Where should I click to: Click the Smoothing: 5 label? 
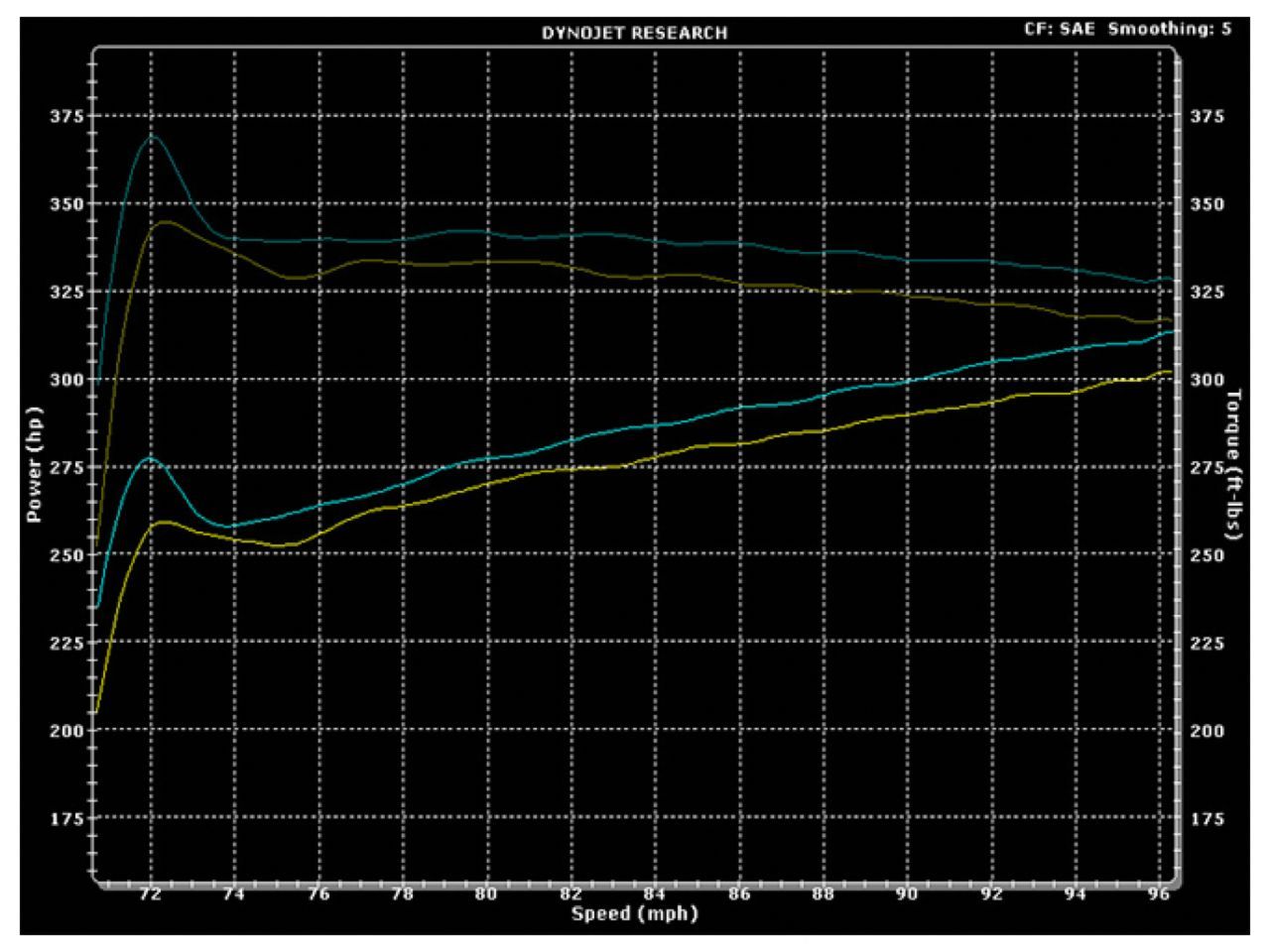point(1170,29)
